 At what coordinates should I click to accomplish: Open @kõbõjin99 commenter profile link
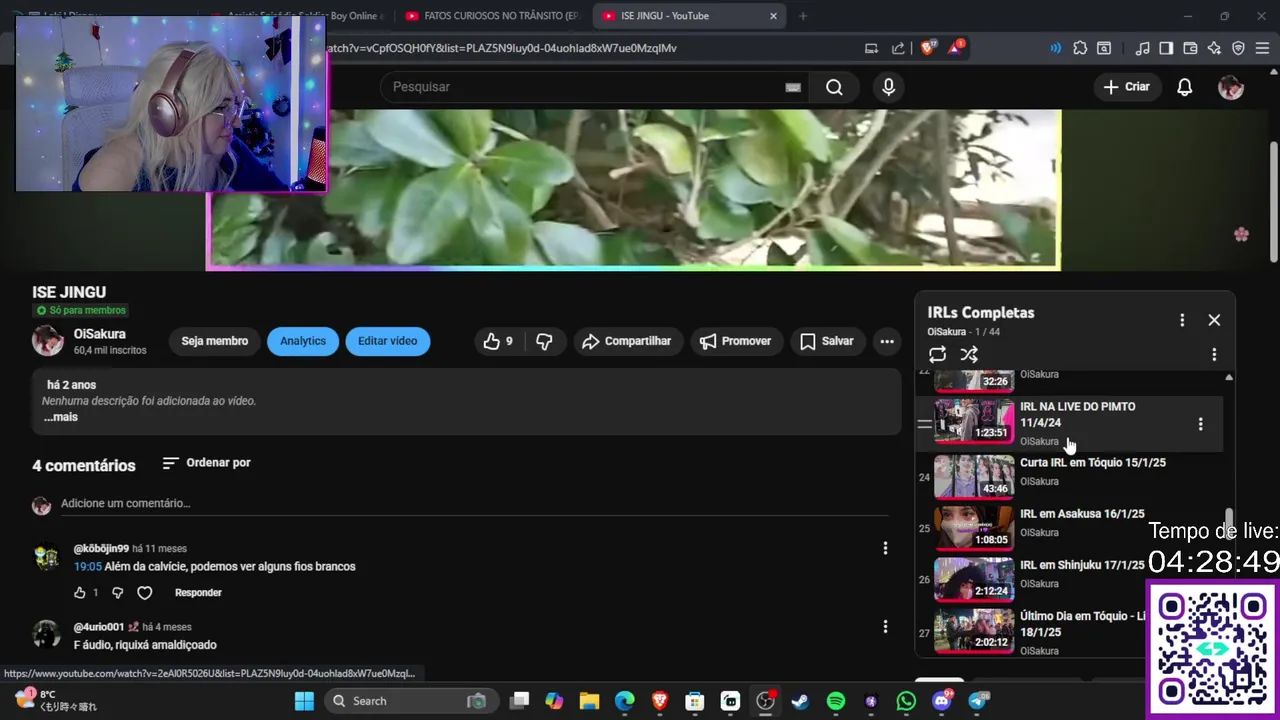[x=101, y=549]
